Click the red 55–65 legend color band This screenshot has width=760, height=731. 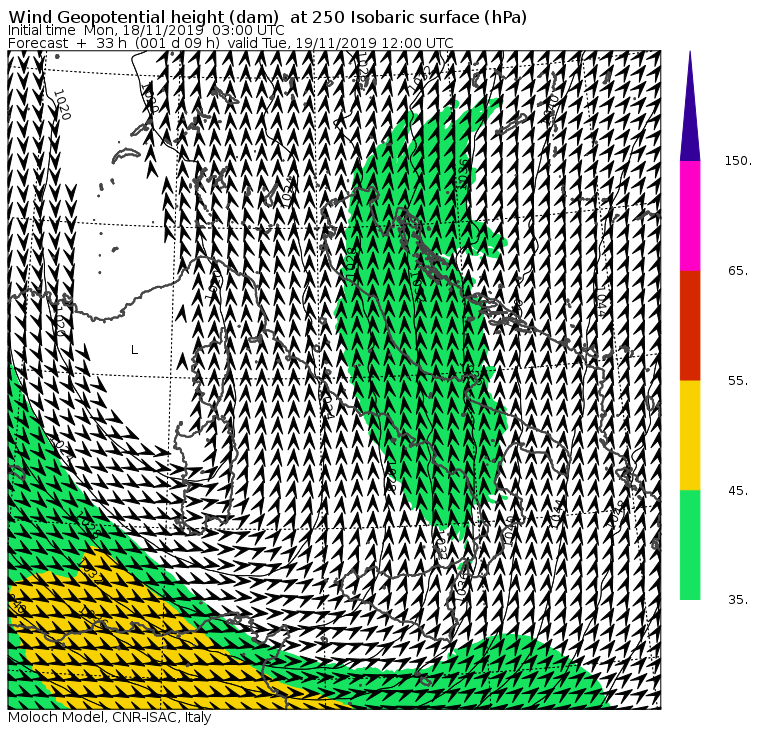pos(690,325)
